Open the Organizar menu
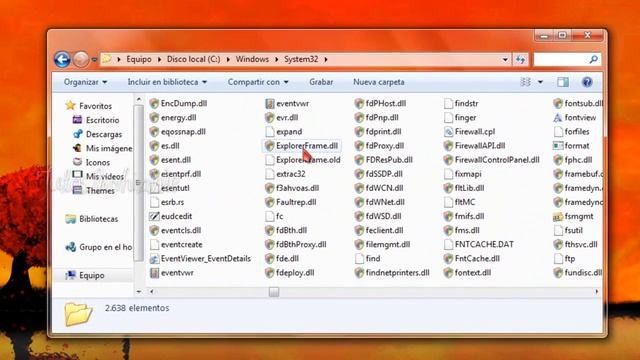 [85, 82]
